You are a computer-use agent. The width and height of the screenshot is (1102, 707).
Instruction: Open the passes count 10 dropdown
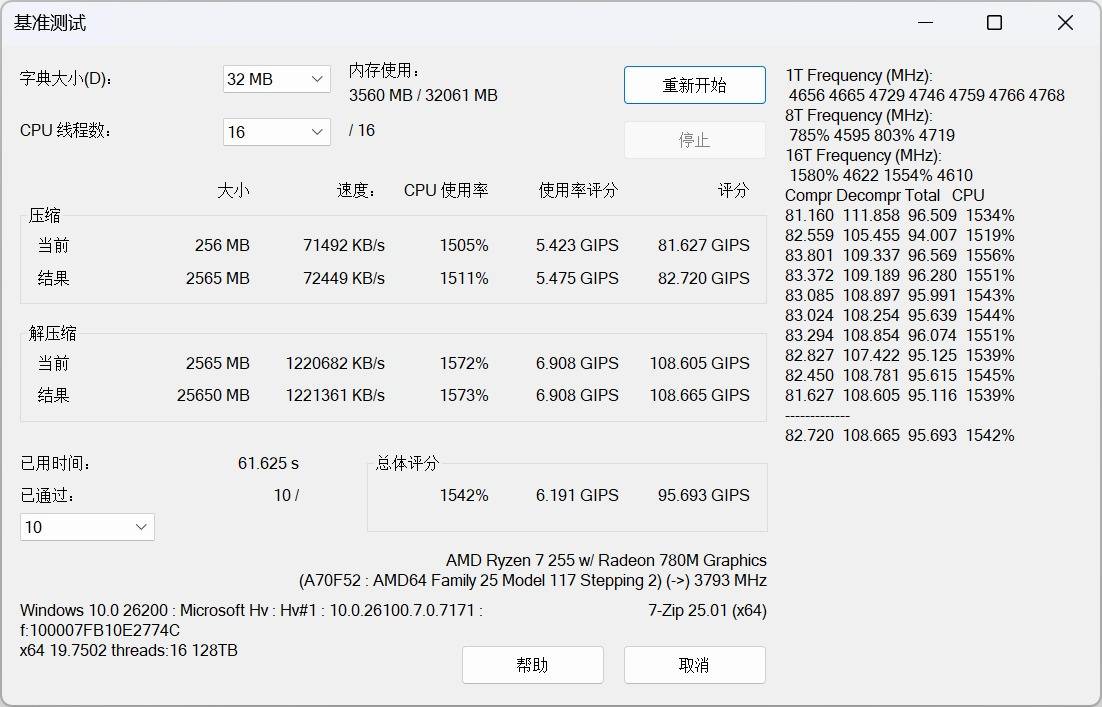pos(87,527)
